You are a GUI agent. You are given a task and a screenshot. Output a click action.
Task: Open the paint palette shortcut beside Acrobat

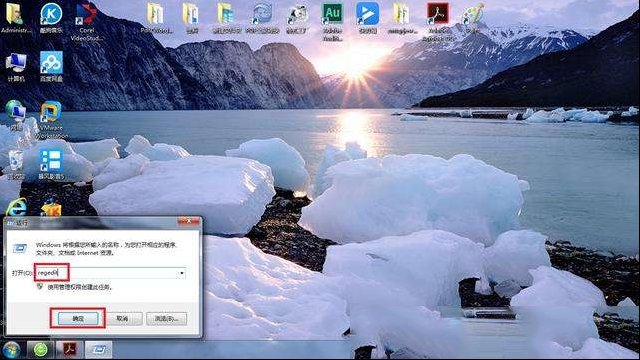tap(473, 18)
